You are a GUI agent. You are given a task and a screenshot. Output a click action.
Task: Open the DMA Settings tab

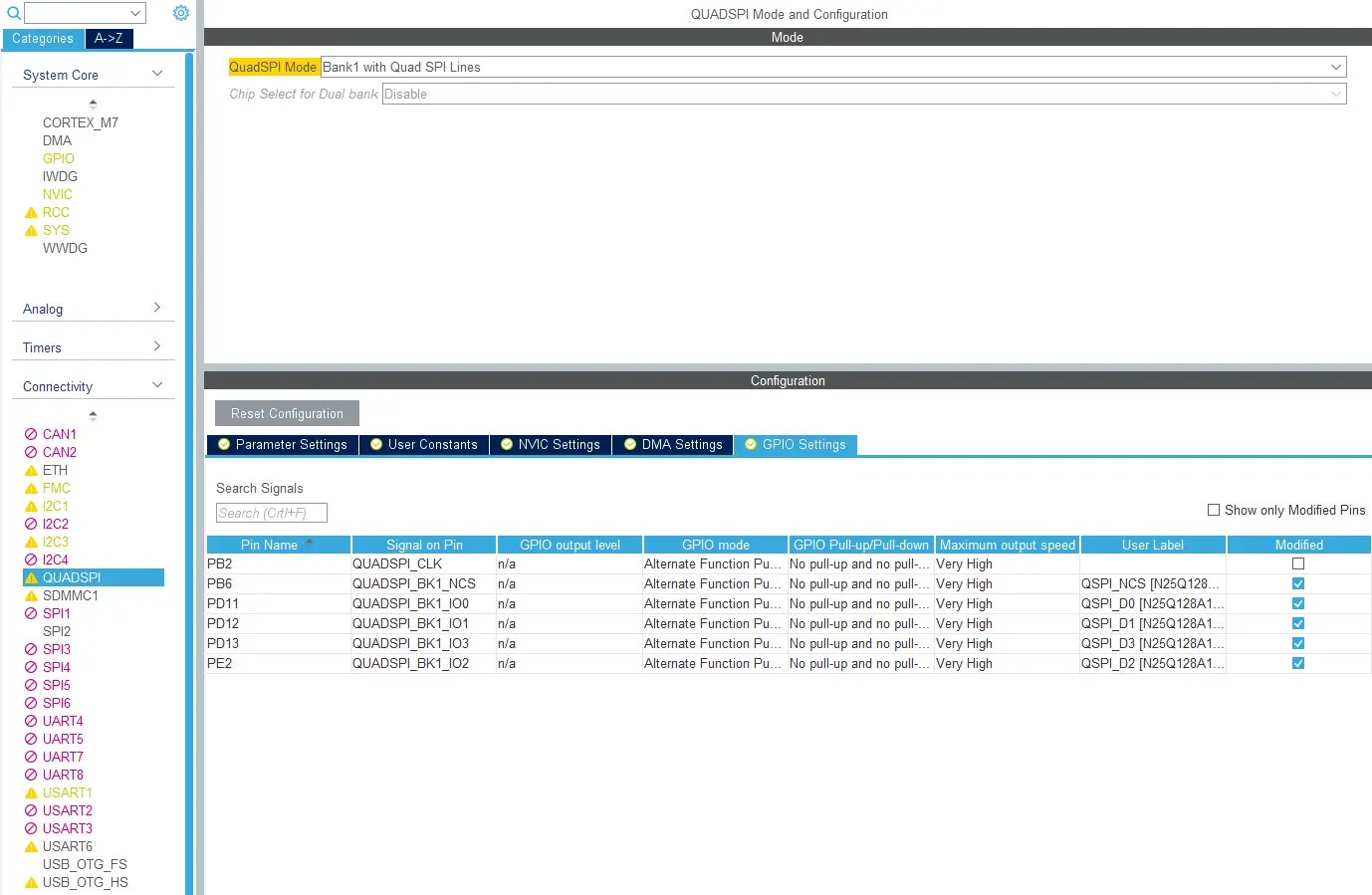(673, 445)
